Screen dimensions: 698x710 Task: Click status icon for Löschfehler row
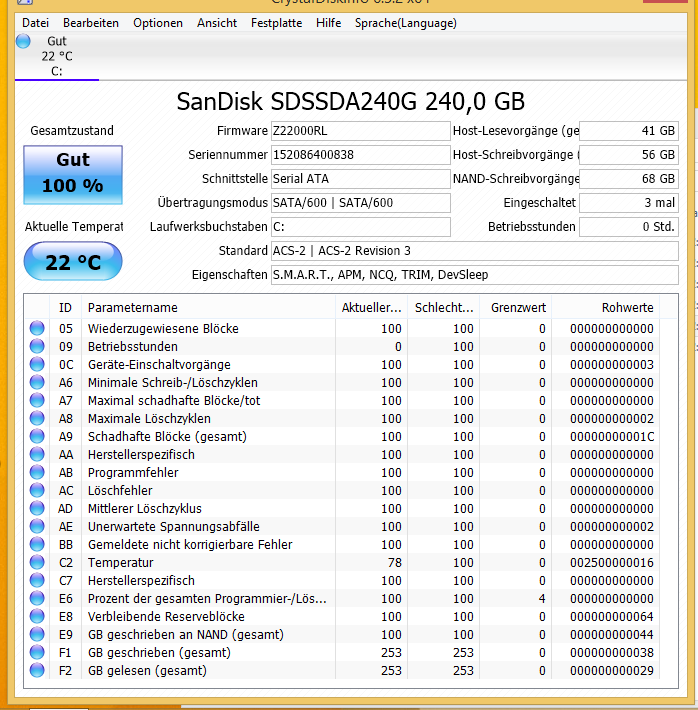(x=37, y=490)
